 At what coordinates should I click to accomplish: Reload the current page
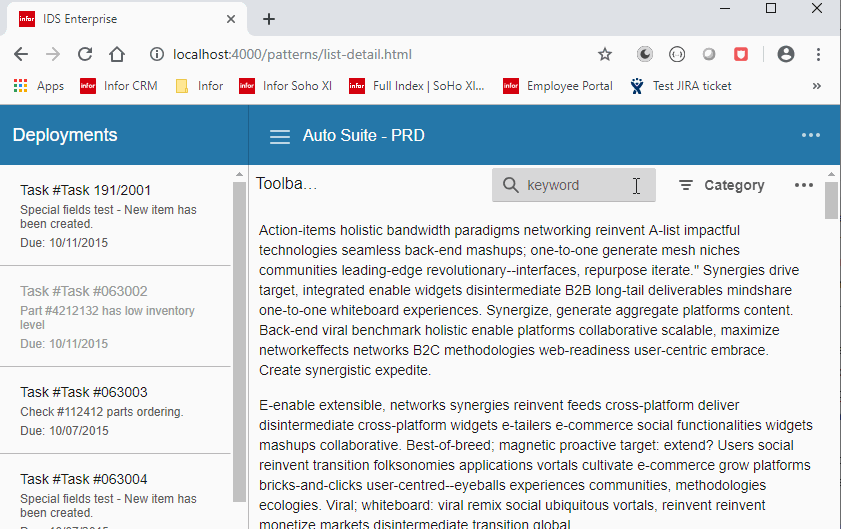(85, 54)
